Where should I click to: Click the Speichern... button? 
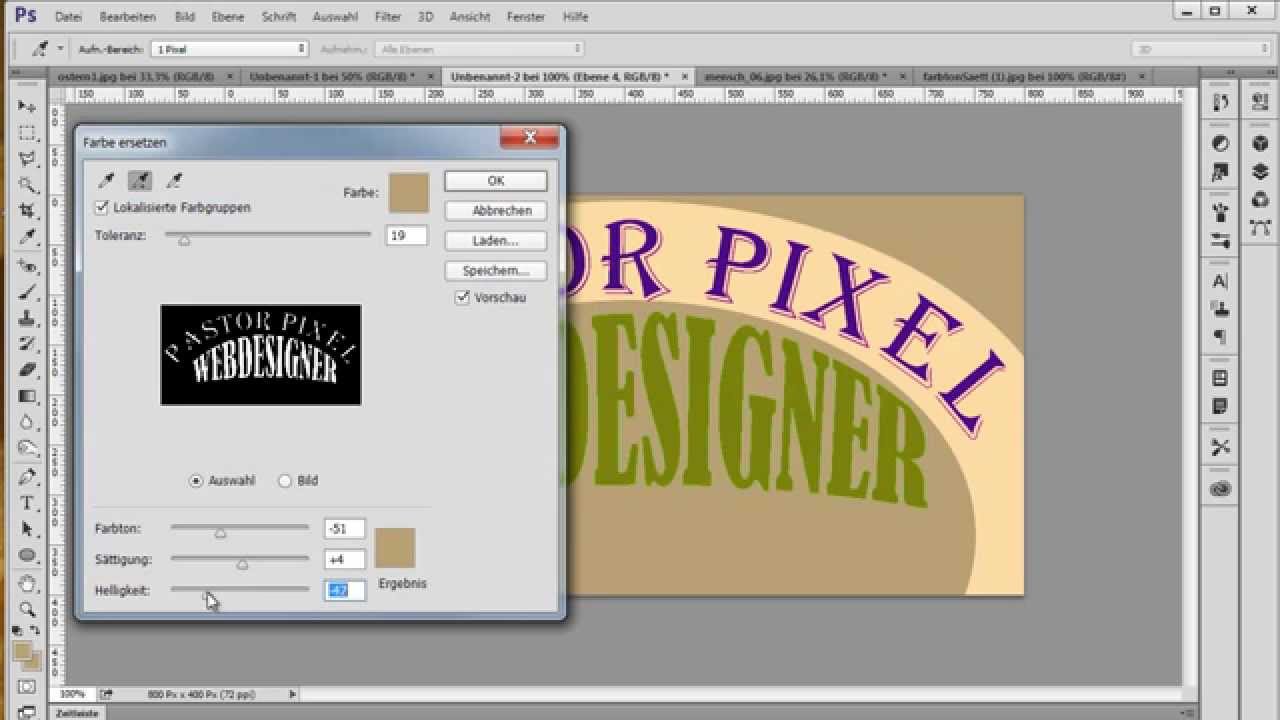[496, 271]
